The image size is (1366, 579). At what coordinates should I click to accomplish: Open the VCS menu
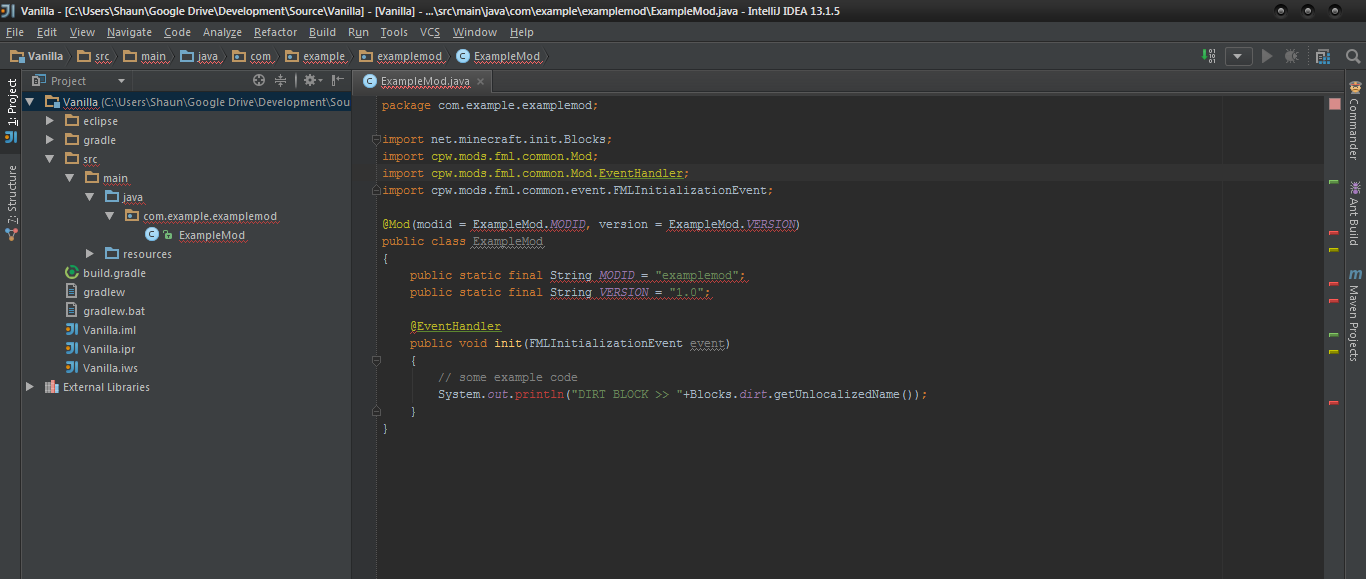tap(430, 32)
